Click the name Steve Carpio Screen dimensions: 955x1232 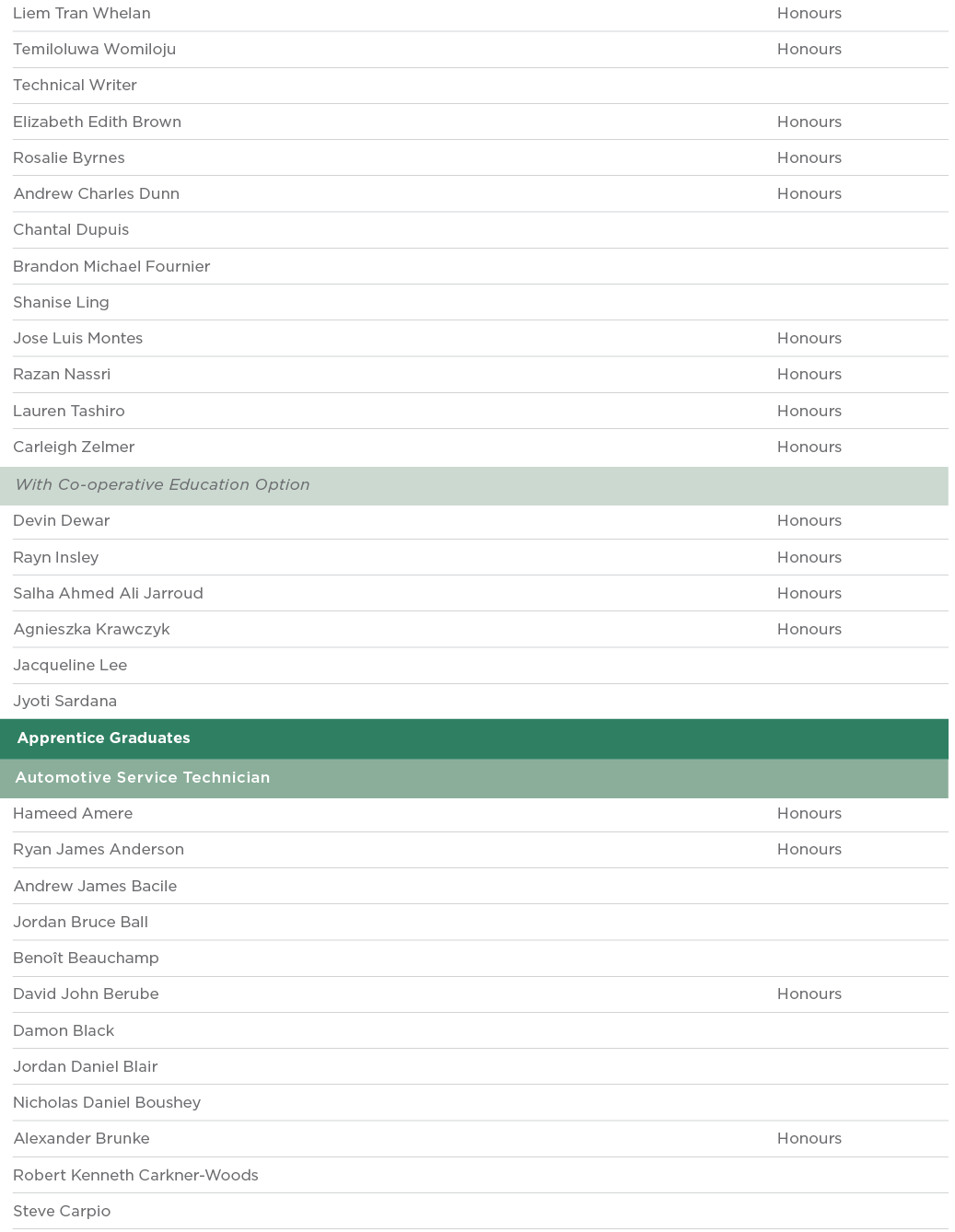pos(62,1212)
